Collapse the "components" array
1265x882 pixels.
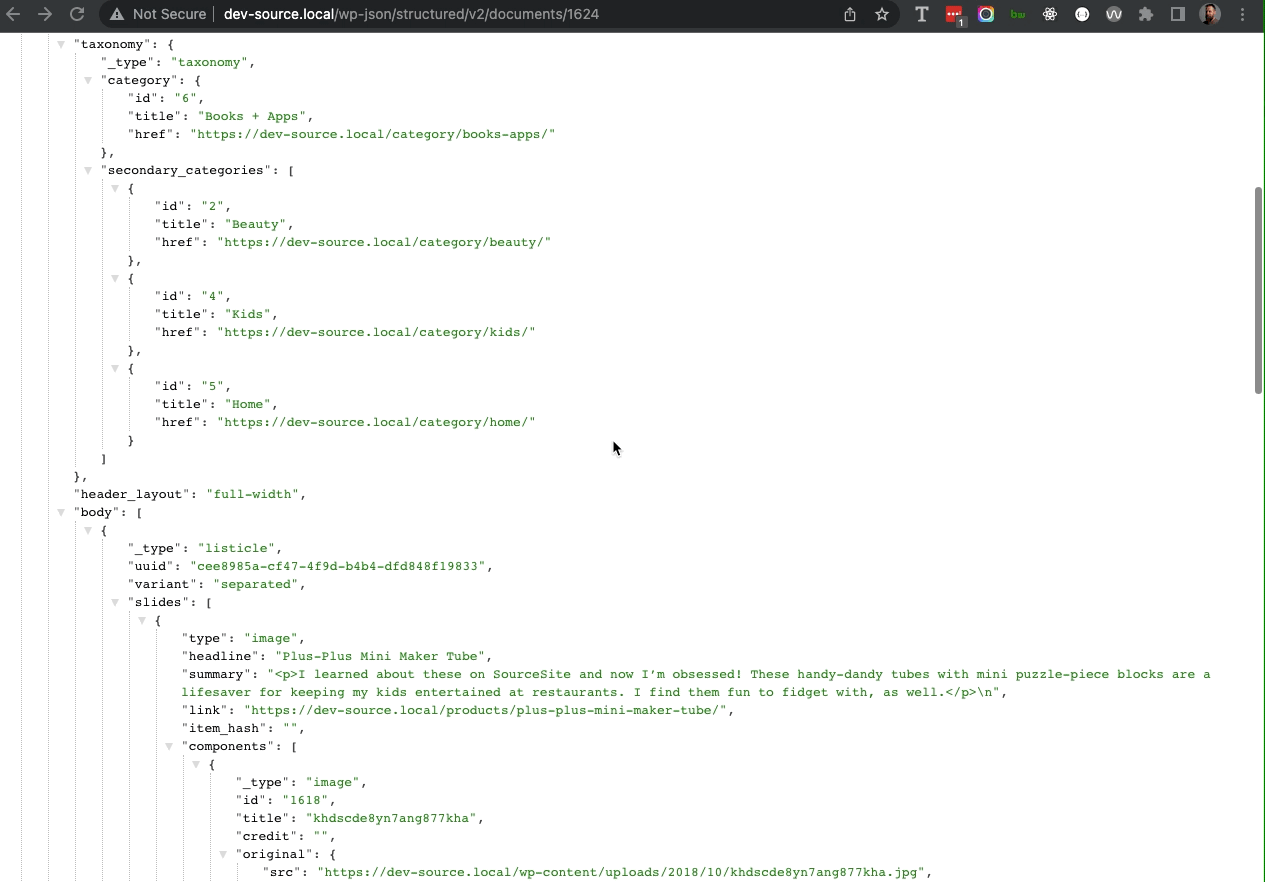169,746
